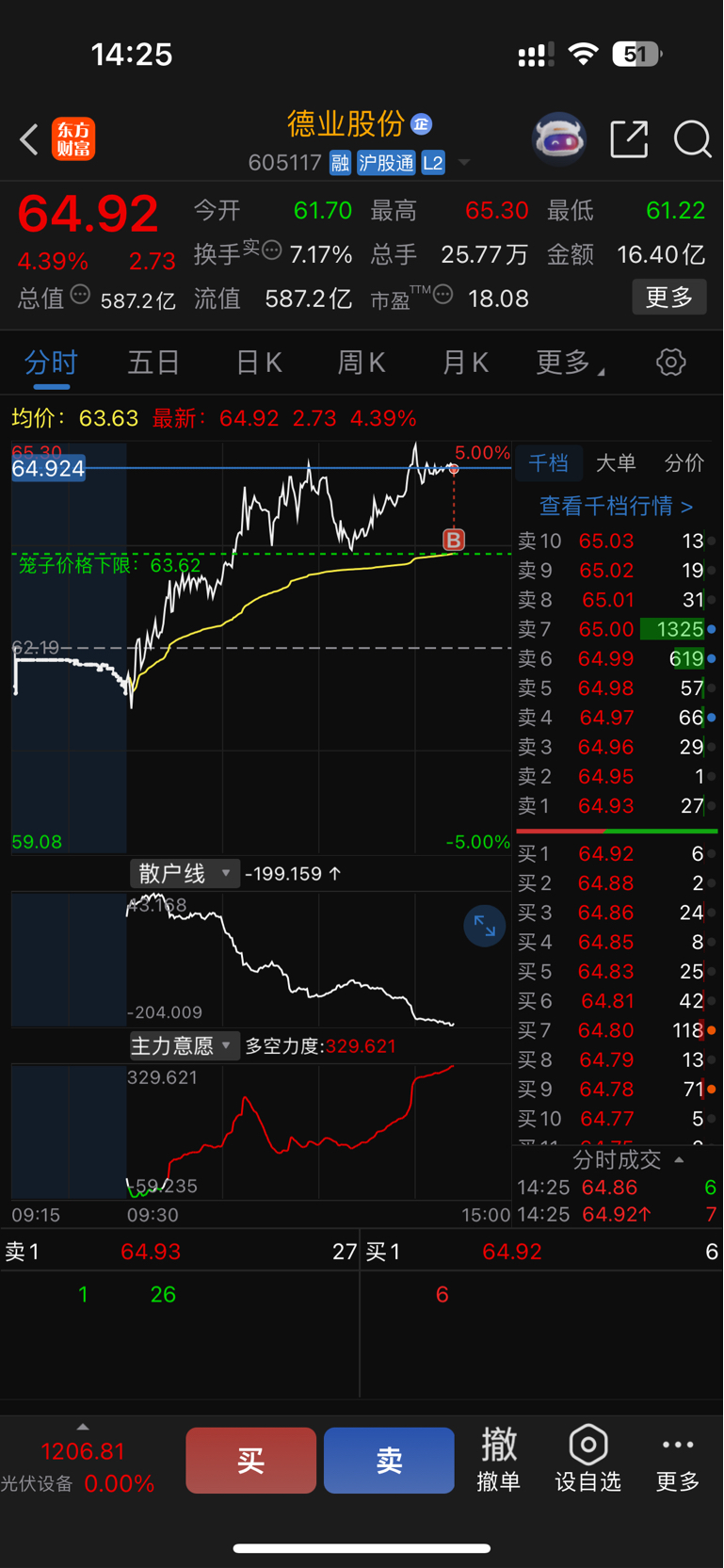Image resolution: width=724 pixels, height=1568 pixels.
Task: Tap 撤单 cancel order icon
Action: (x=499, y=1459)
